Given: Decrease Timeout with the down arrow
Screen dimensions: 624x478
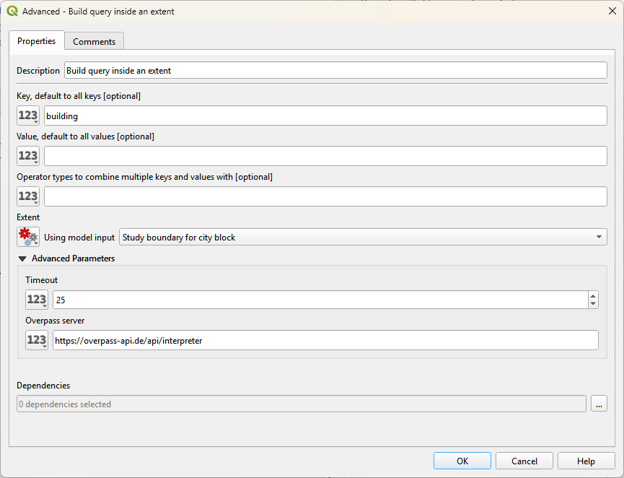Looking at the screenshot, I should coord(593,304).
